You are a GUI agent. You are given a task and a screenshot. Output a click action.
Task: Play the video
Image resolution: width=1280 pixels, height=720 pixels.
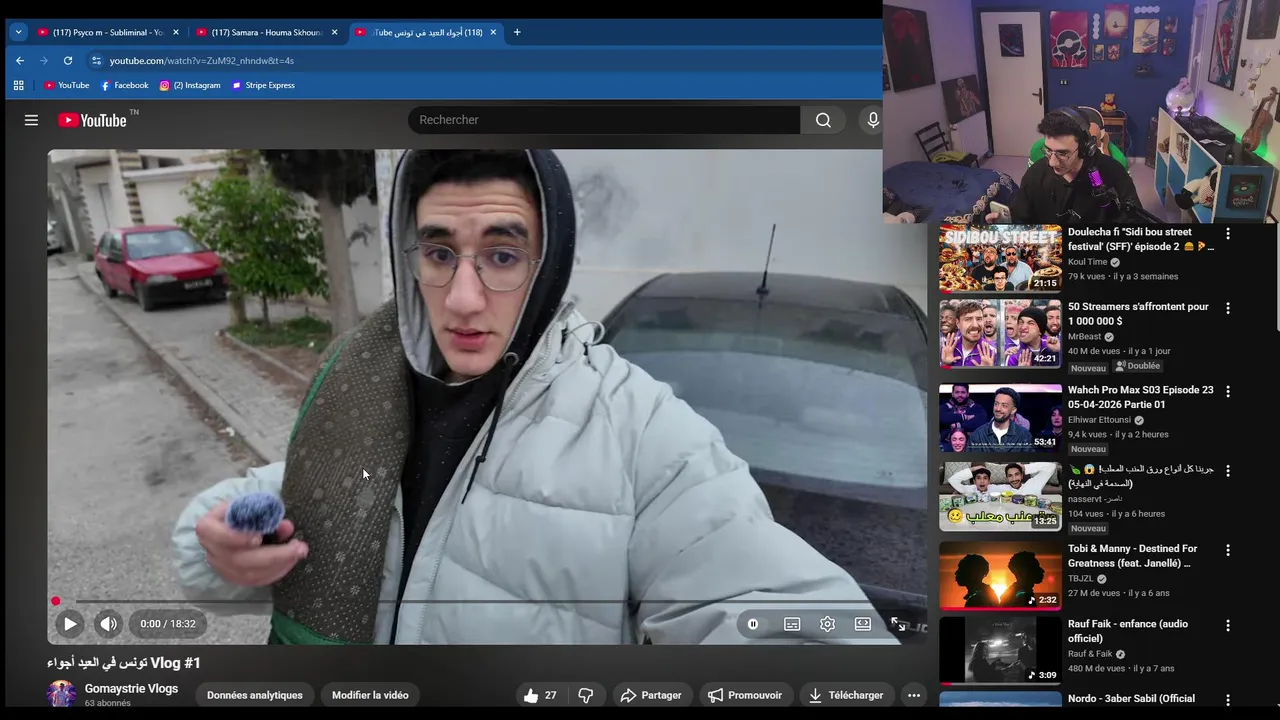click(x=70, y=624)
